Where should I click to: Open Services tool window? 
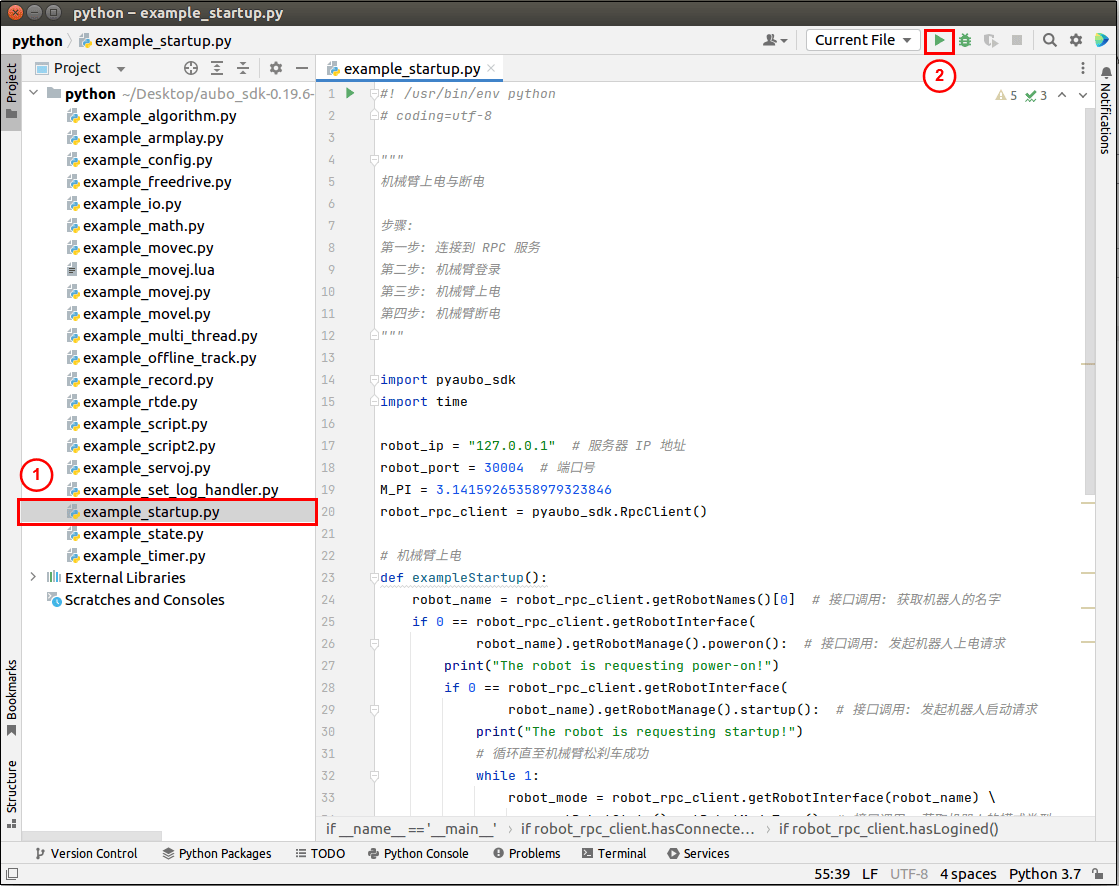click(699, 853)
